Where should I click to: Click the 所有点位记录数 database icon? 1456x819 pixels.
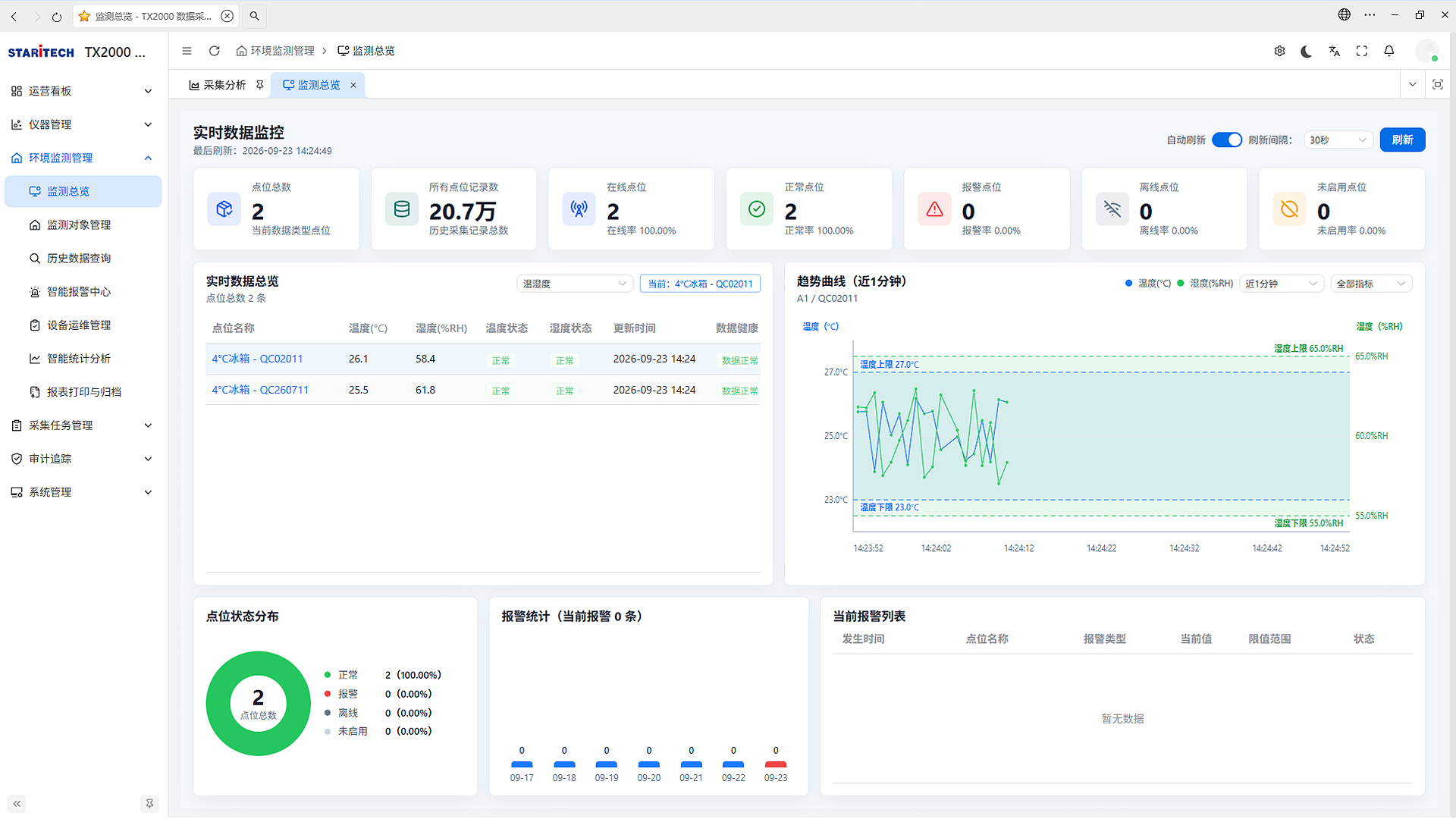[402, 209]
